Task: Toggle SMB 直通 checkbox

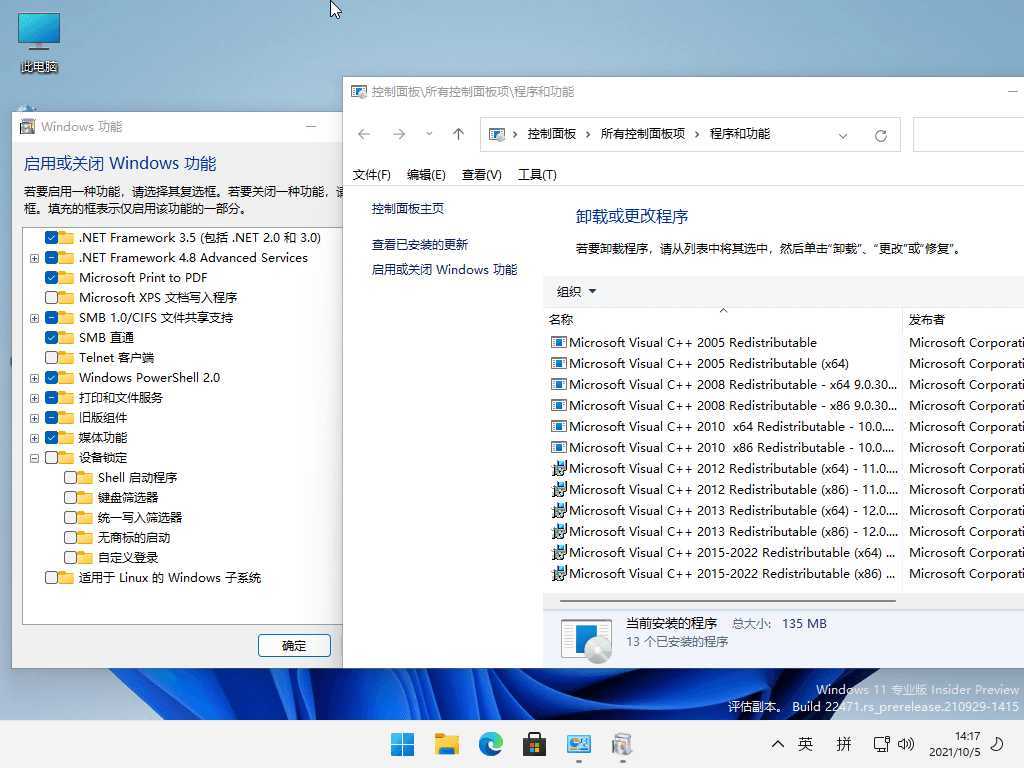Action: (52, 338)
